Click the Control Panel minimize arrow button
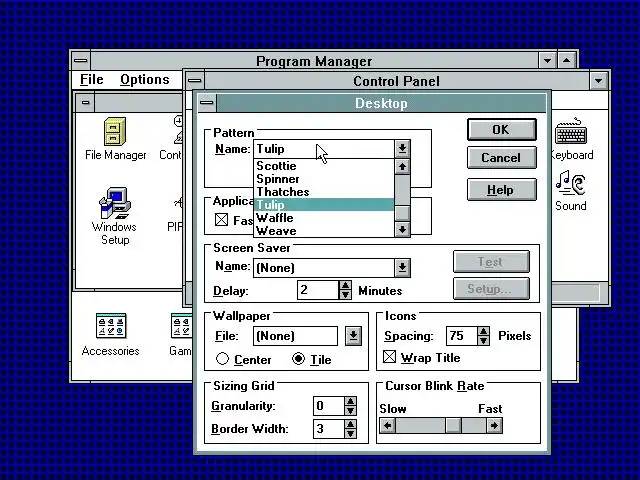 [599, 81]
